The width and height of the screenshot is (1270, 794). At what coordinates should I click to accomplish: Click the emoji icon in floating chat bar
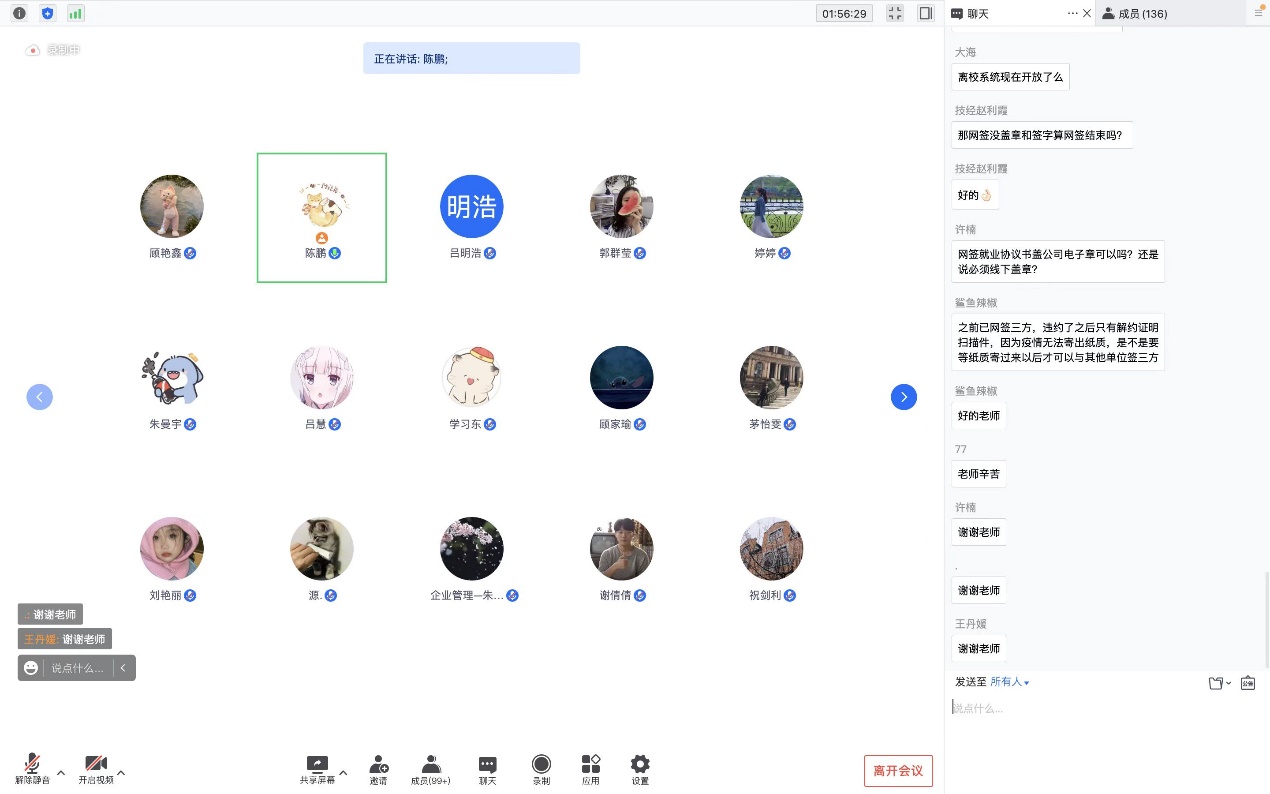coord(31,668)
